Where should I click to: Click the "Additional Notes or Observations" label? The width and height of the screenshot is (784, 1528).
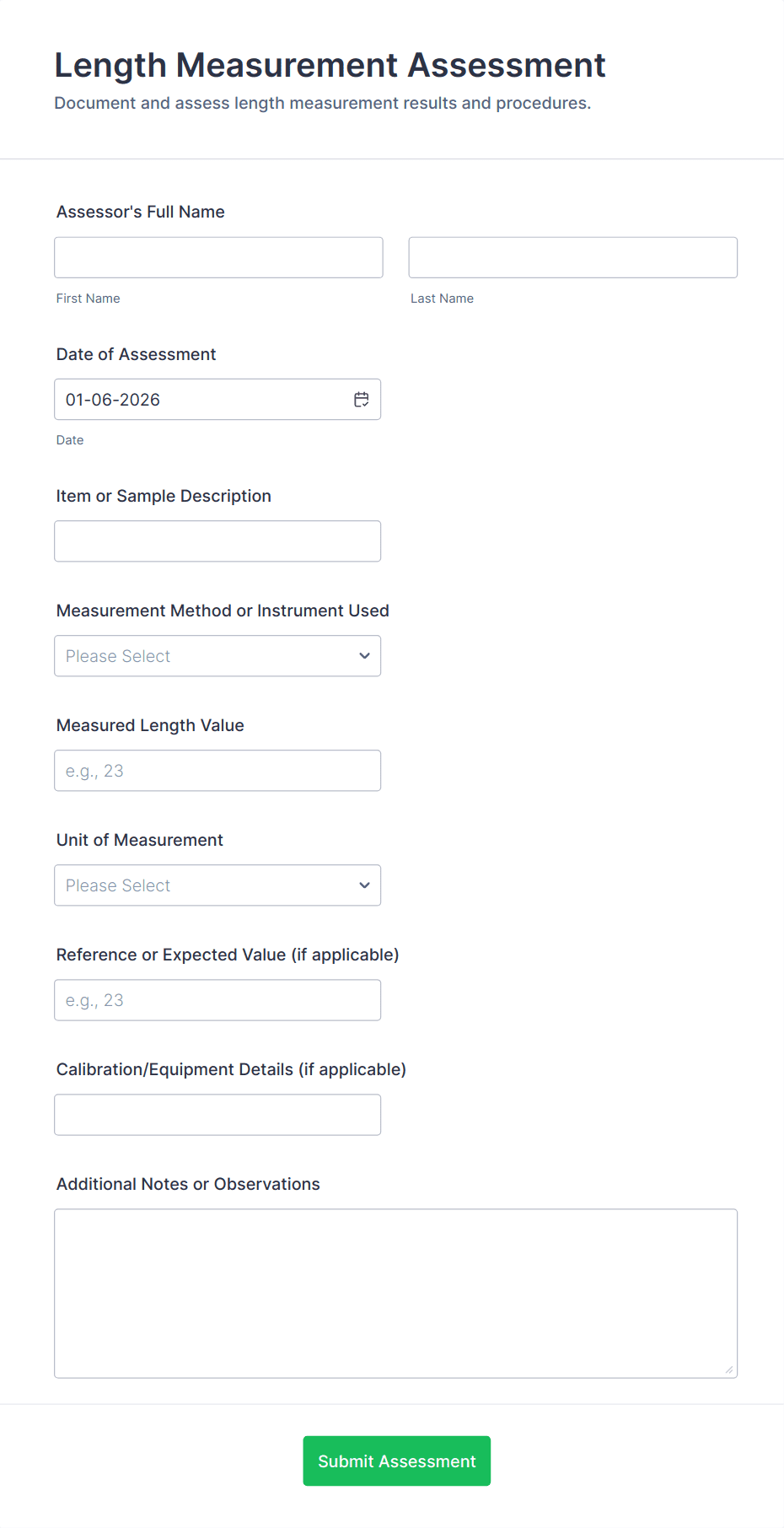[188, 1184]
